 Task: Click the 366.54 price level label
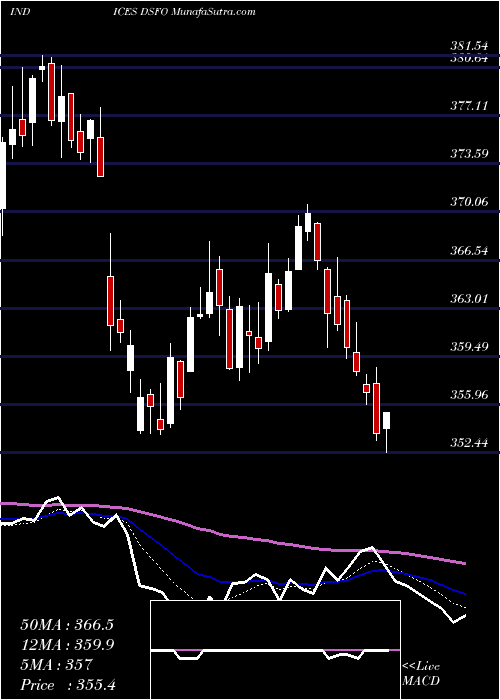click(x=469, y=250)
